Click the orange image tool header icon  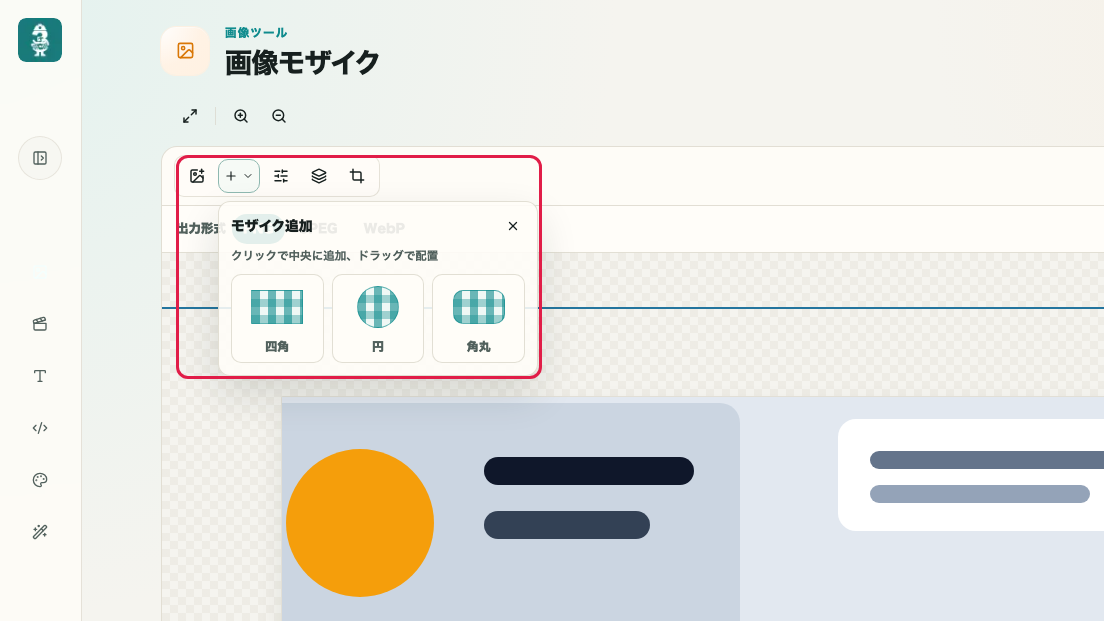click(185, 51)
